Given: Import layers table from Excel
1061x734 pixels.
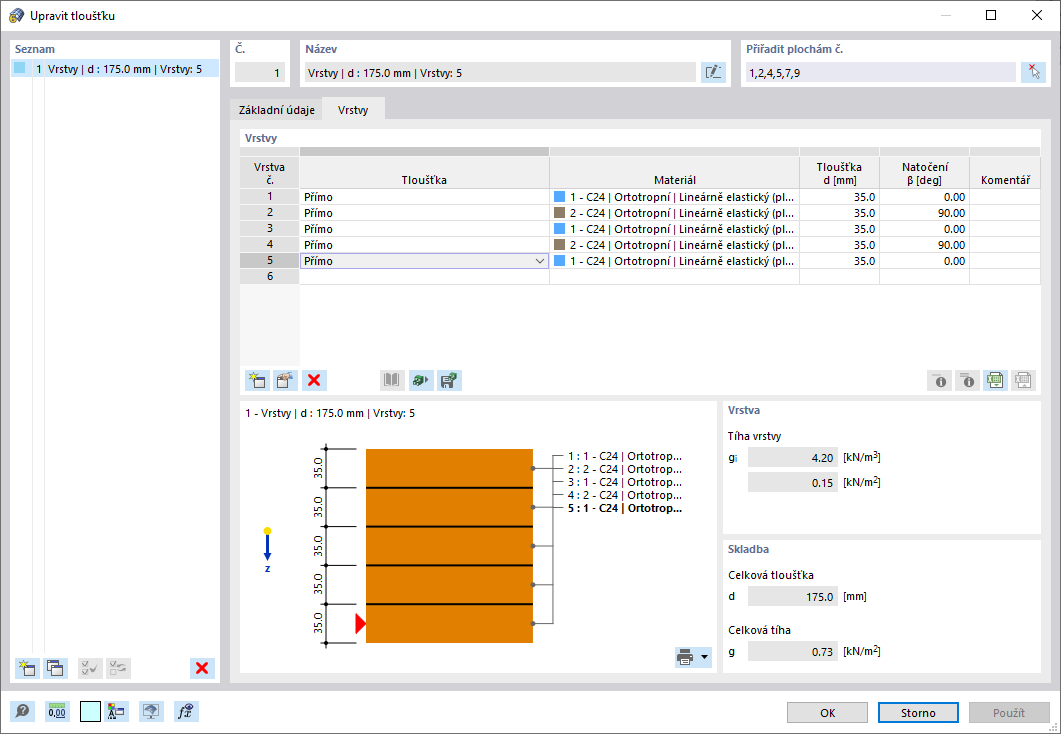Looking at the screenshot, I should [x=1023, y=380].
